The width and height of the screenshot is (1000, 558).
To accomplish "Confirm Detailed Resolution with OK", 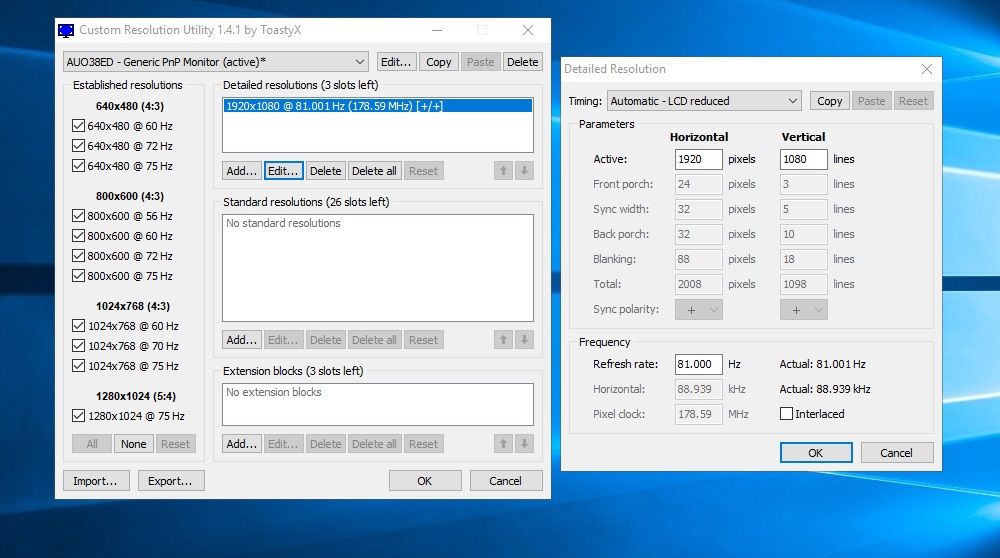I will pos(816,453).
